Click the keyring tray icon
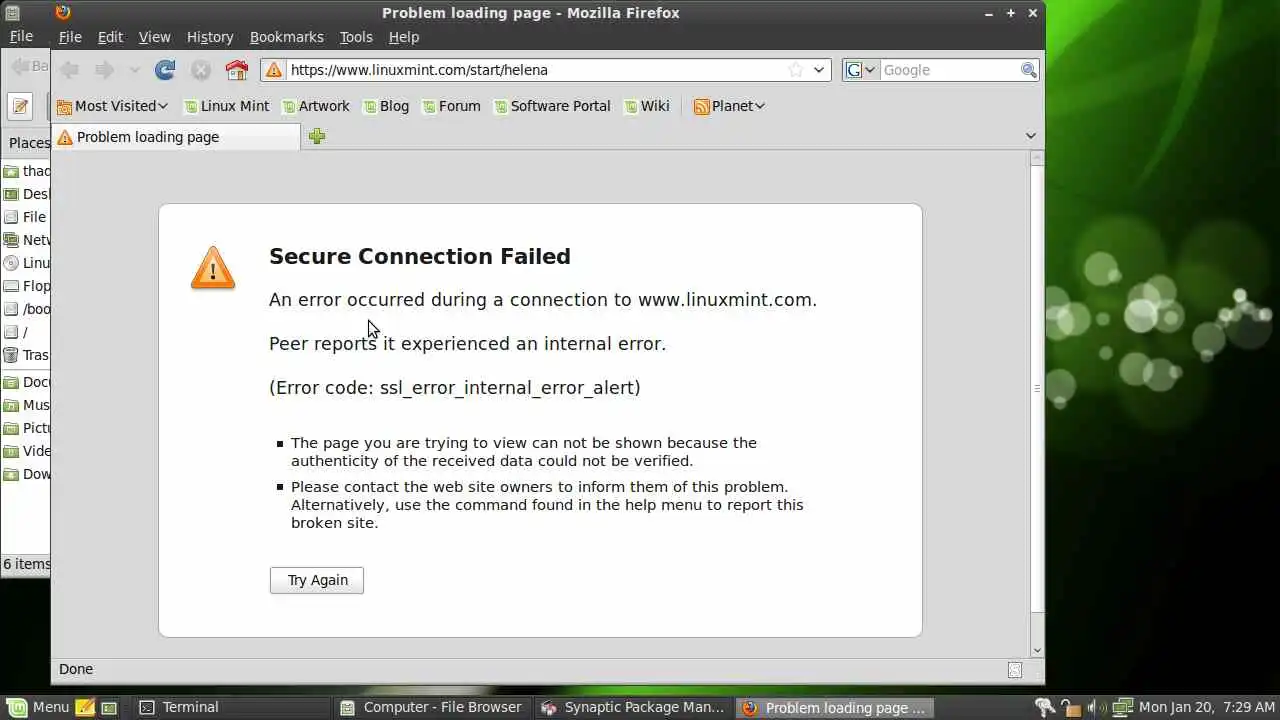The height and width of the screenshot is (720, 1280). [1045, 708]
